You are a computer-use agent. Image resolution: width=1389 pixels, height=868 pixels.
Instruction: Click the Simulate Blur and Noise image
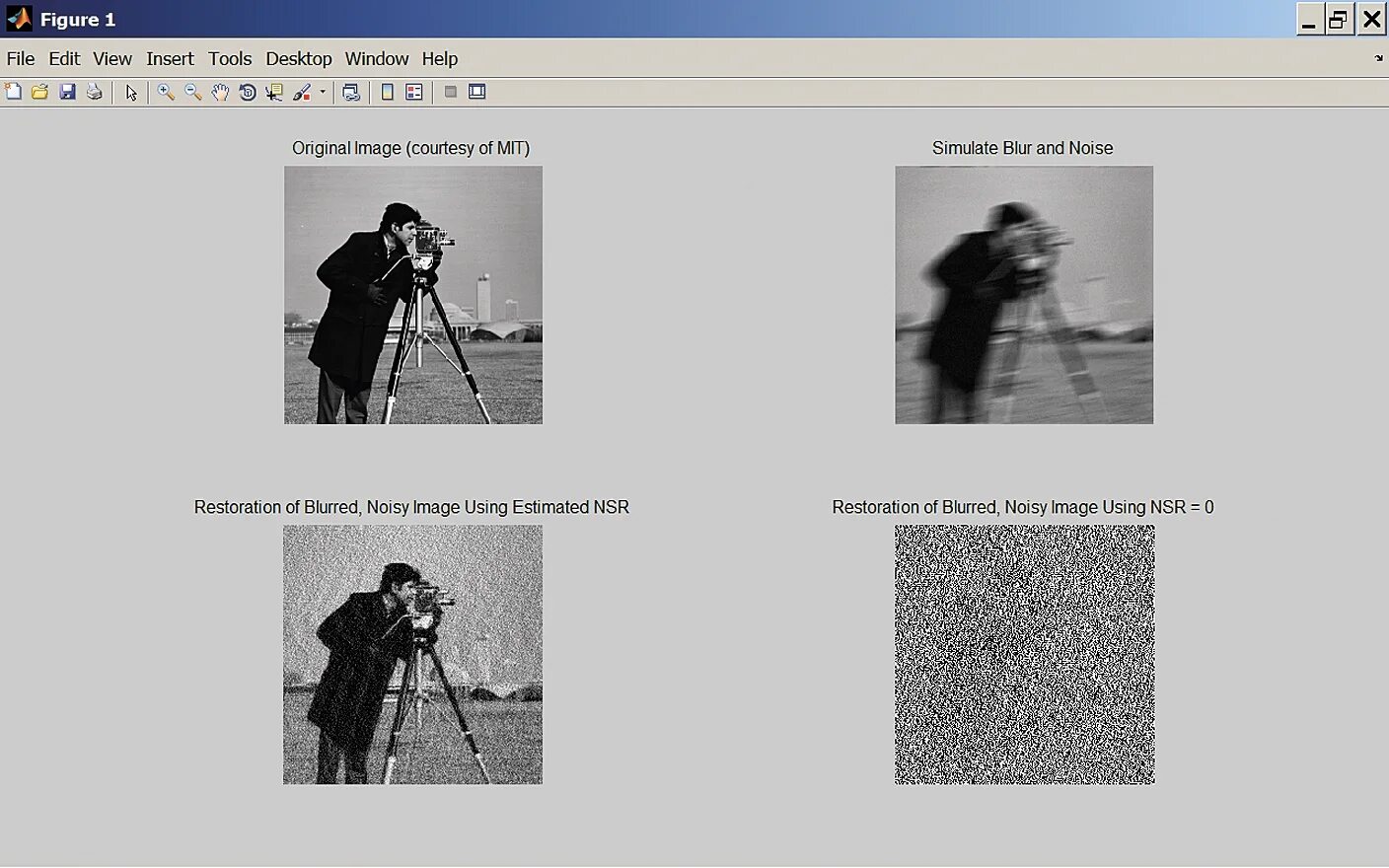pyautogui.click(x=1023, y=294)
